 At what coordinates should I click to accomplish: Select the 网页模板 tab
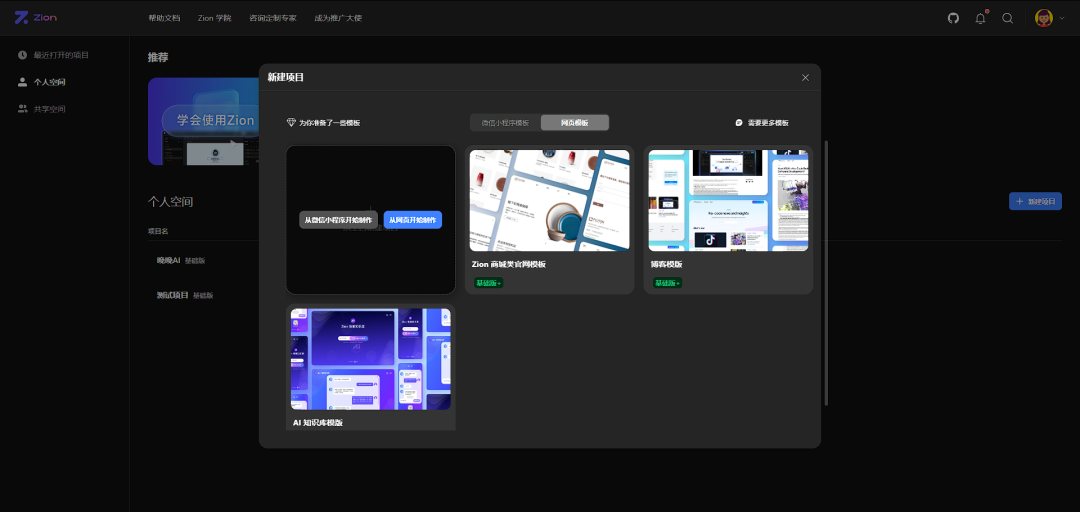coord(574,123)
